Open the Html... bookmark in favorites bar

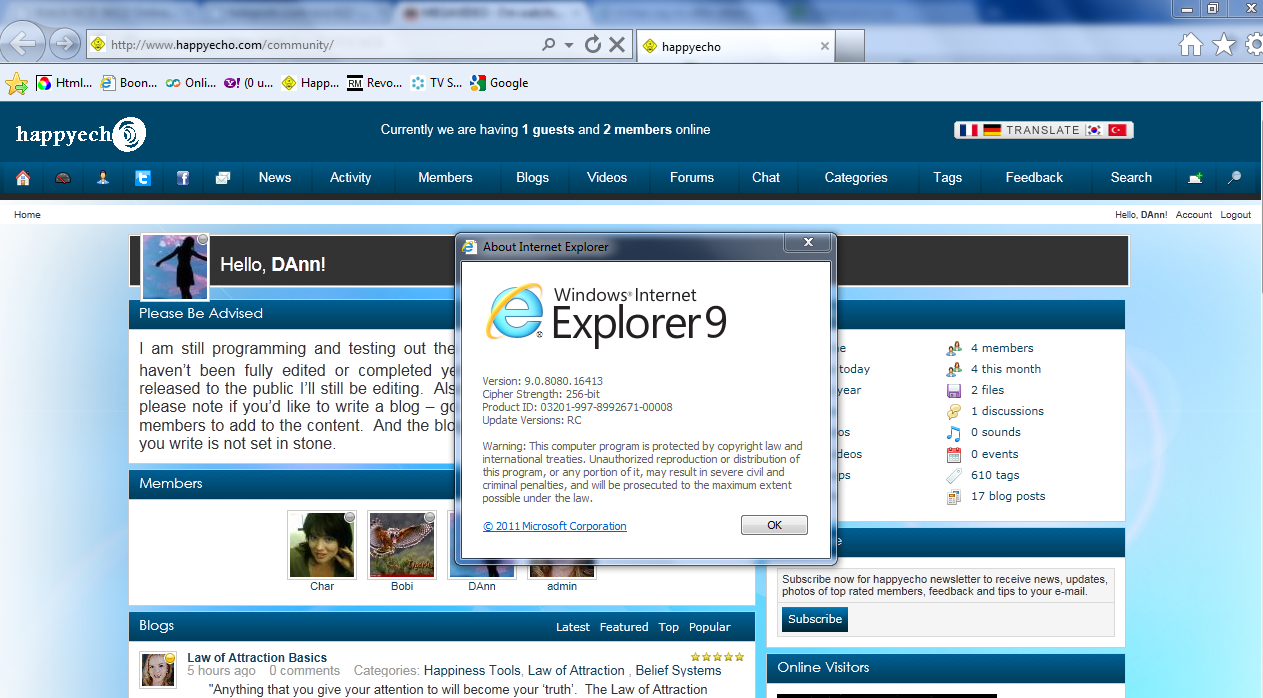click(x=64, y=83)
